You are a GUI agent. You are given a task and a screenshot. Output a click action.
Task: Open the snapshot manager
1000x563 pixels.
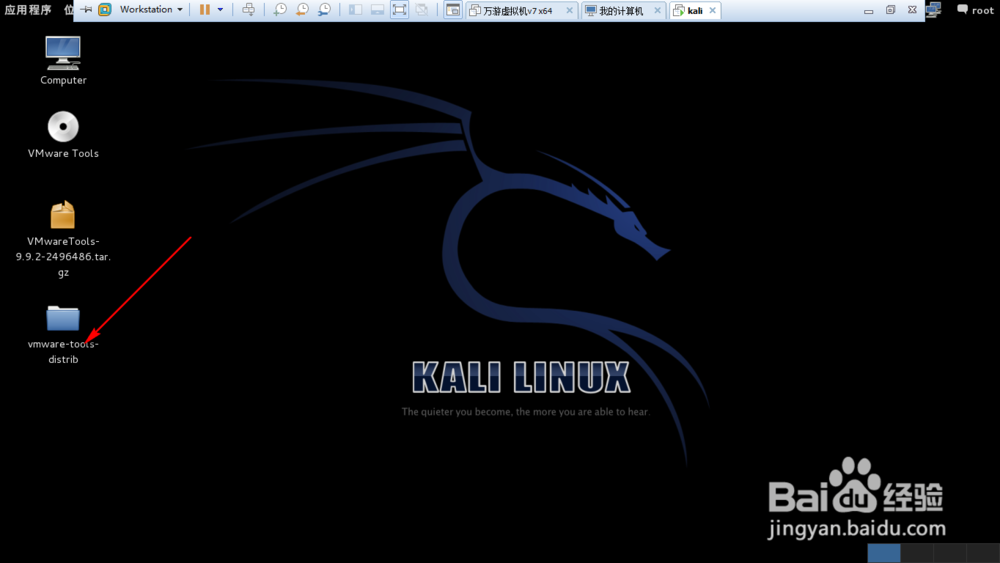coord(325,10)
